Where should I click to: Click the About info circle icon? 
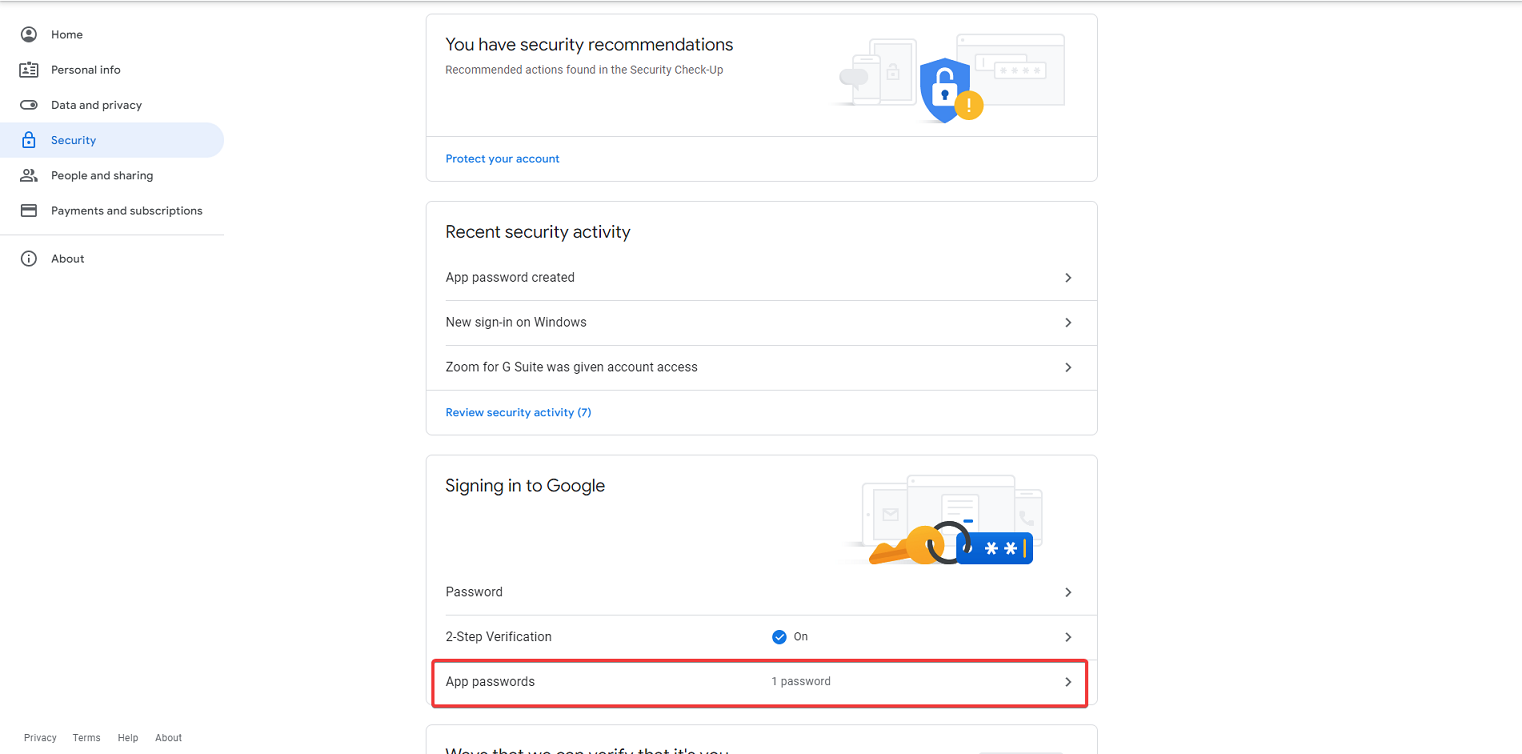[29, 259]
